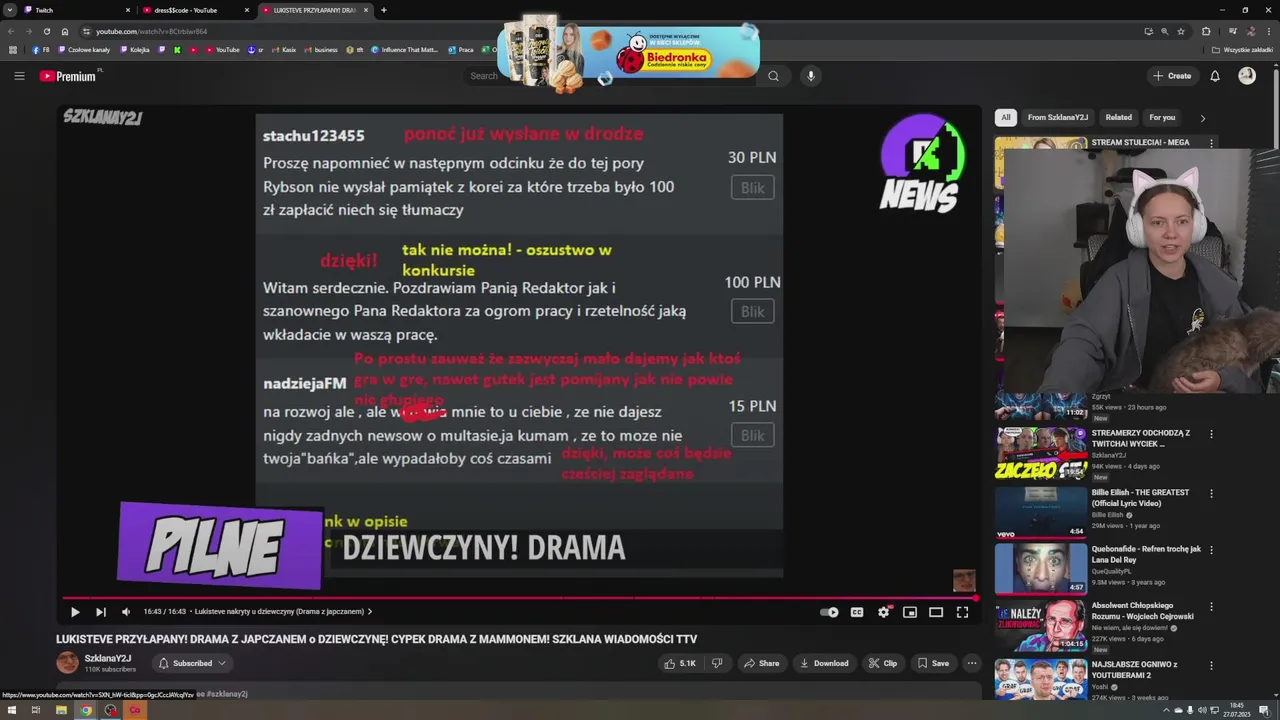Open the Create menu

tap(1172, 76)
